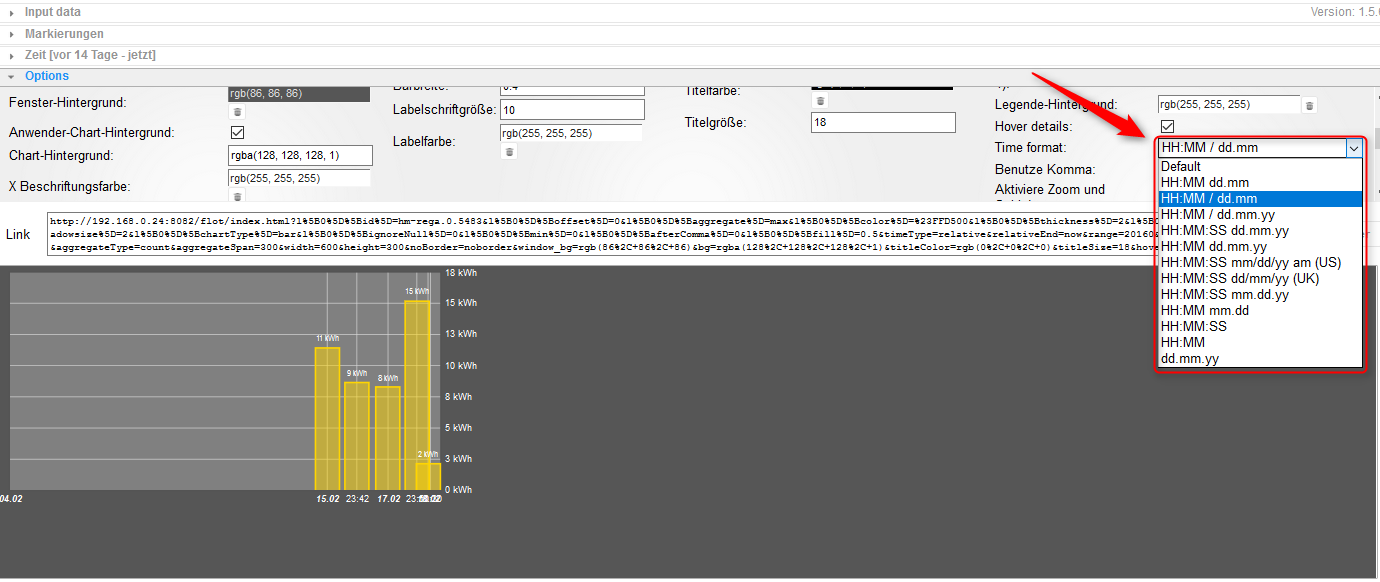Click the Labelschriftgröße field showing 10
Viewport: 1380px width, 582px height.
click(572, 109)
